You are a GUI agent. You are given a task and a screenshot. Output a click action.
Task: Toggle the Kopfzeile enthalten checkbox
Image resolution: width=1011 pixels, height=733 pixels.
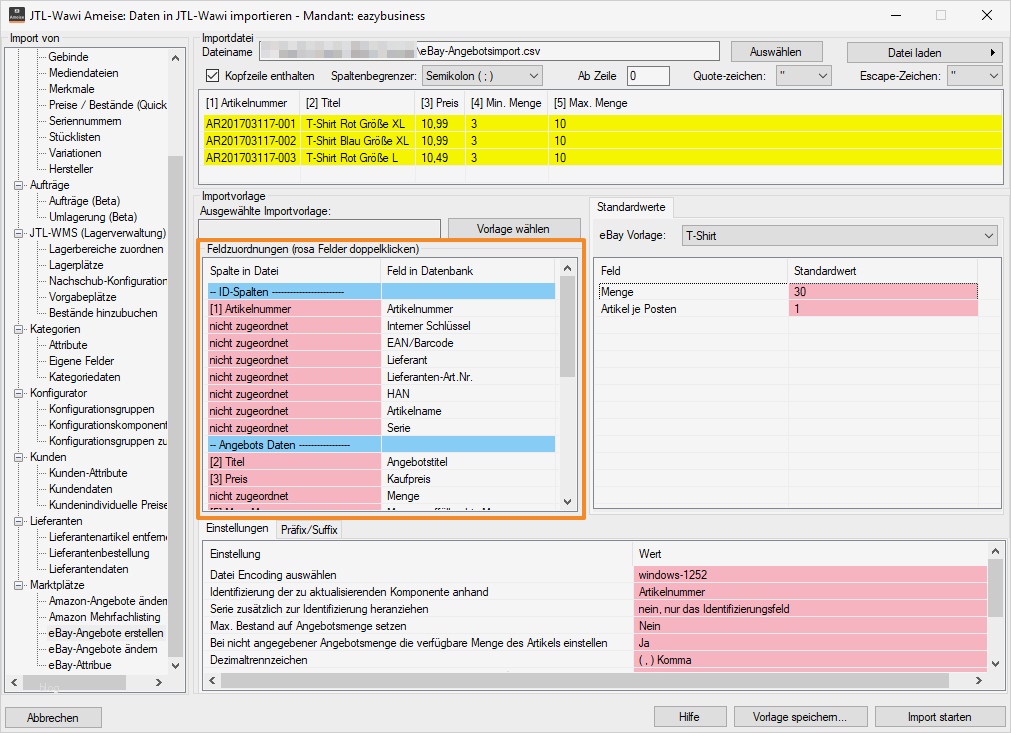[x=212, y=76]
